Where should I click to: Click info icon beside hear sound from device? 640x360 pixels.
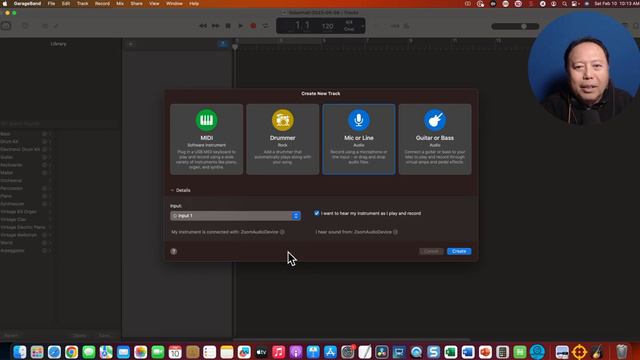click(x=396, y=232)
